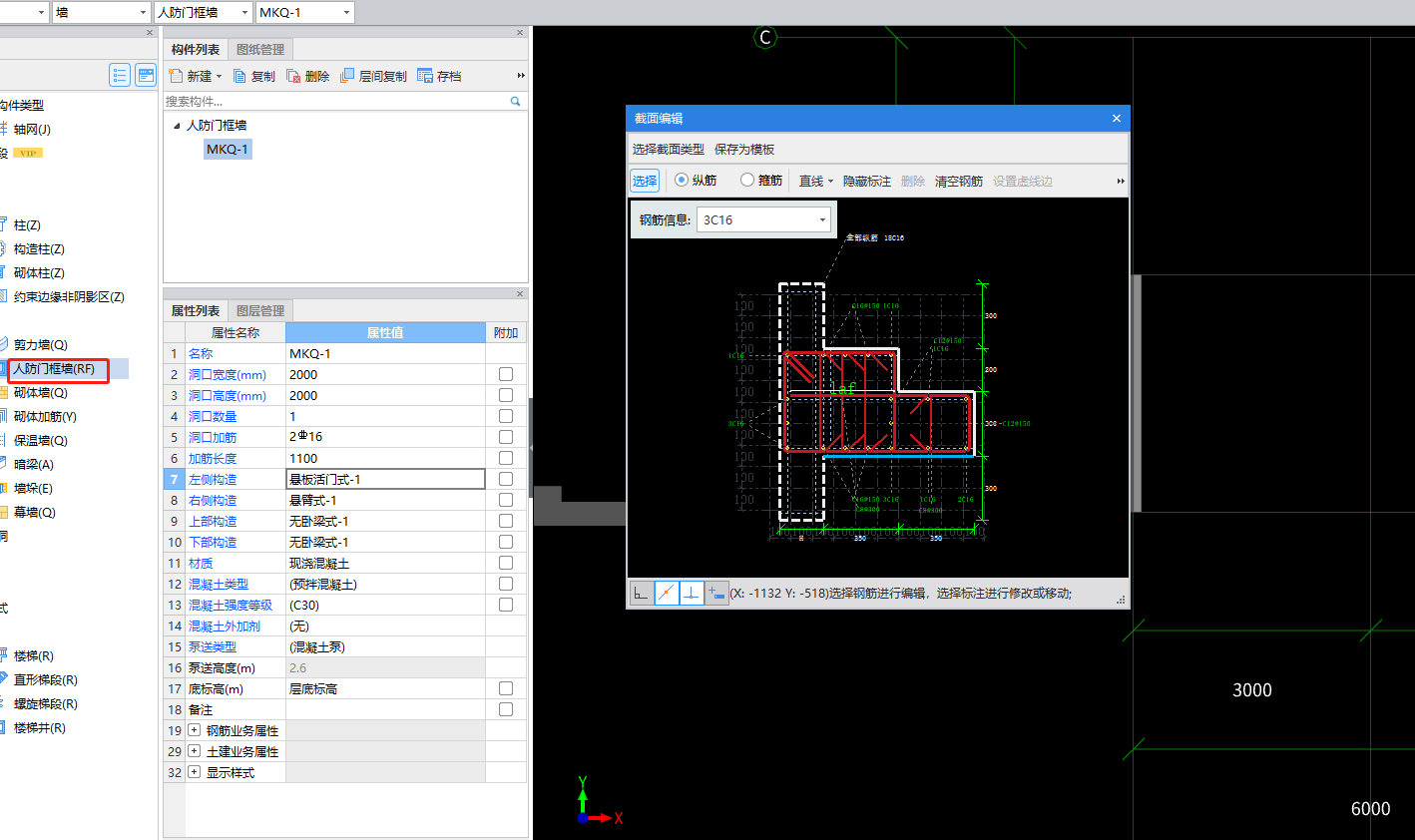The image size is (1415, 840).
Task: Close the component list panel
Action: 520,33
